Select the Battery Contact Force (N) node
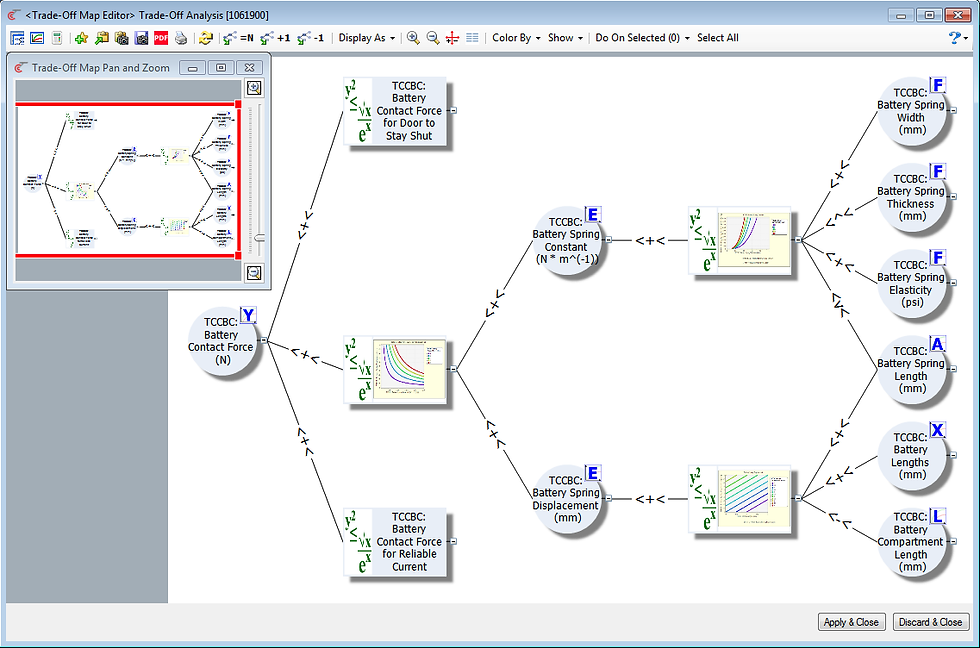Image resolution: width=980 pixels, height=648 pixels. [x=221, y=341]
